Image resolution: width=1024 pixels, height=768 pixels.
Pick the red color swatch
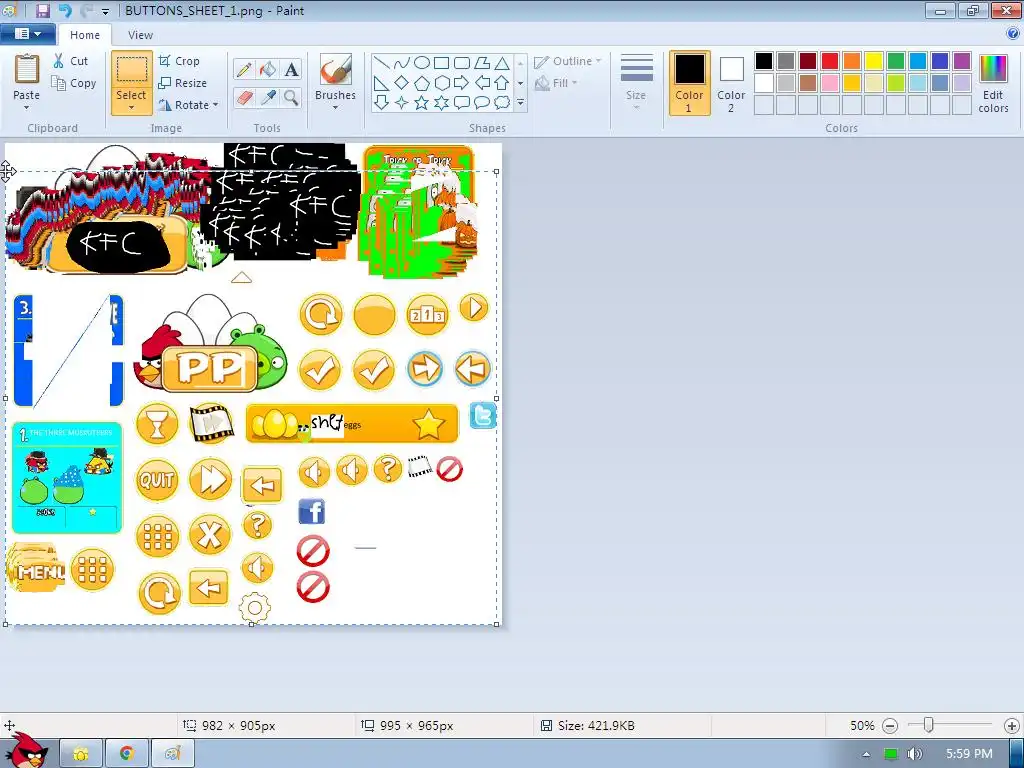pos(830,61)
